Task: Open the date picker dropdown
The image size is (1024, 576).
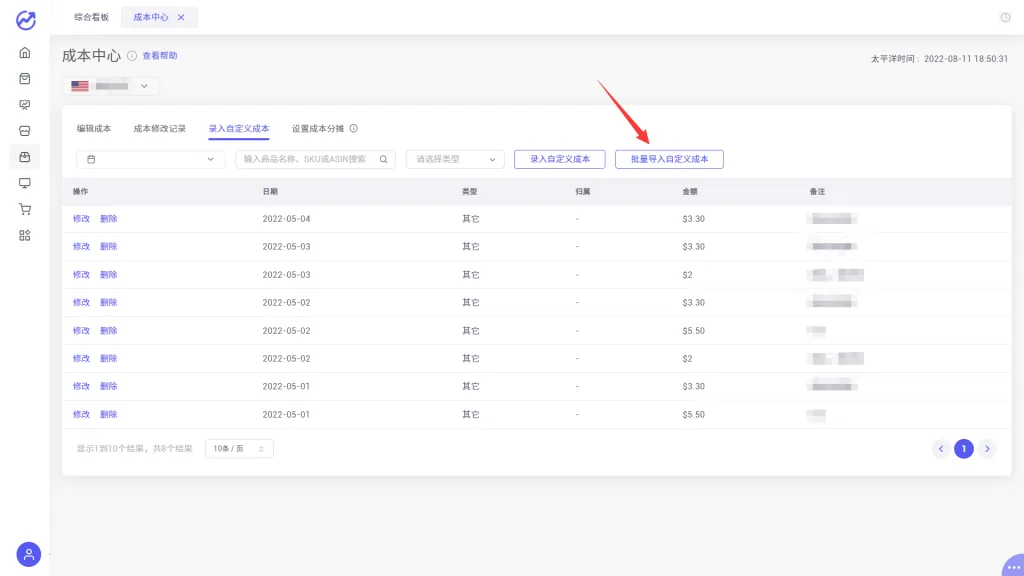Action: (x=151, y=159)
